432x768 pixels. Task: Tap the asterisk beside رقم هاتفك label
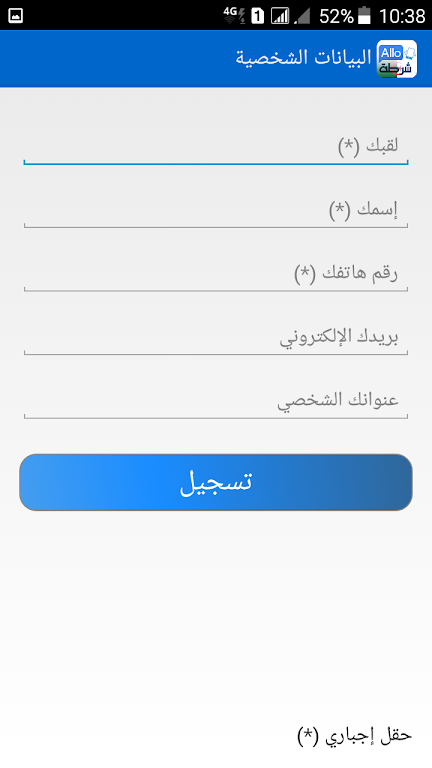(305, 274)
